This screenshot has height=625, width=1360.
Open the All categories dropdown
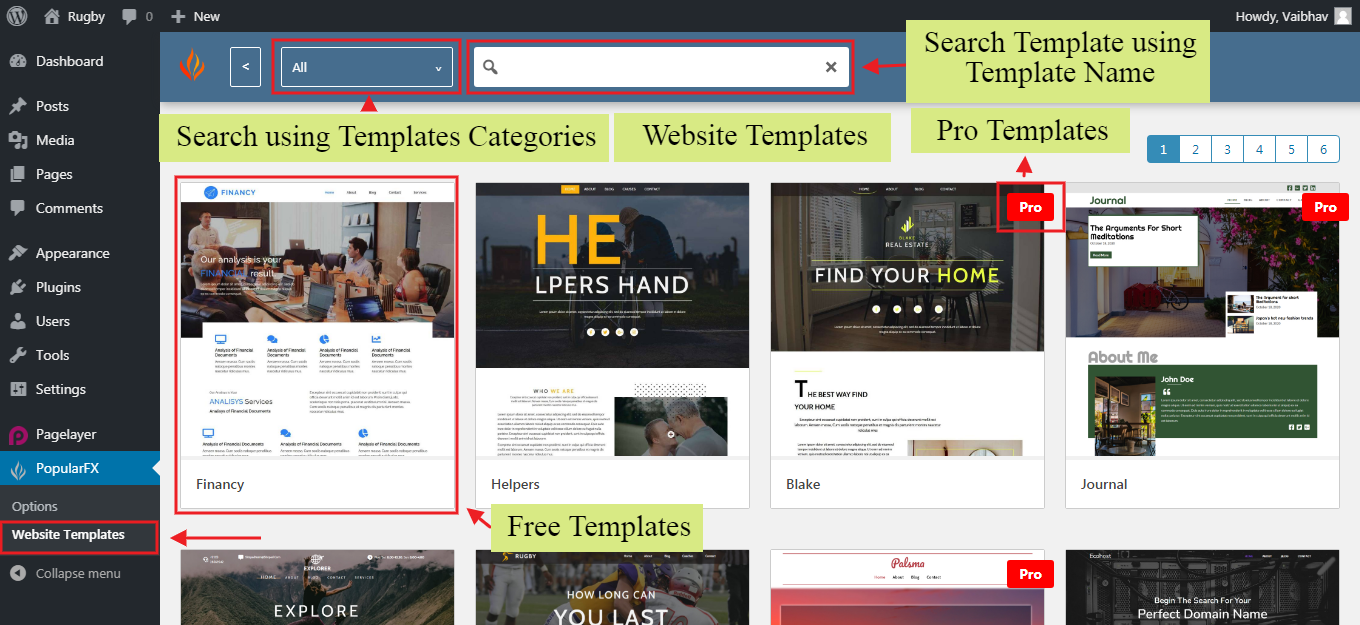coord(367,67)
